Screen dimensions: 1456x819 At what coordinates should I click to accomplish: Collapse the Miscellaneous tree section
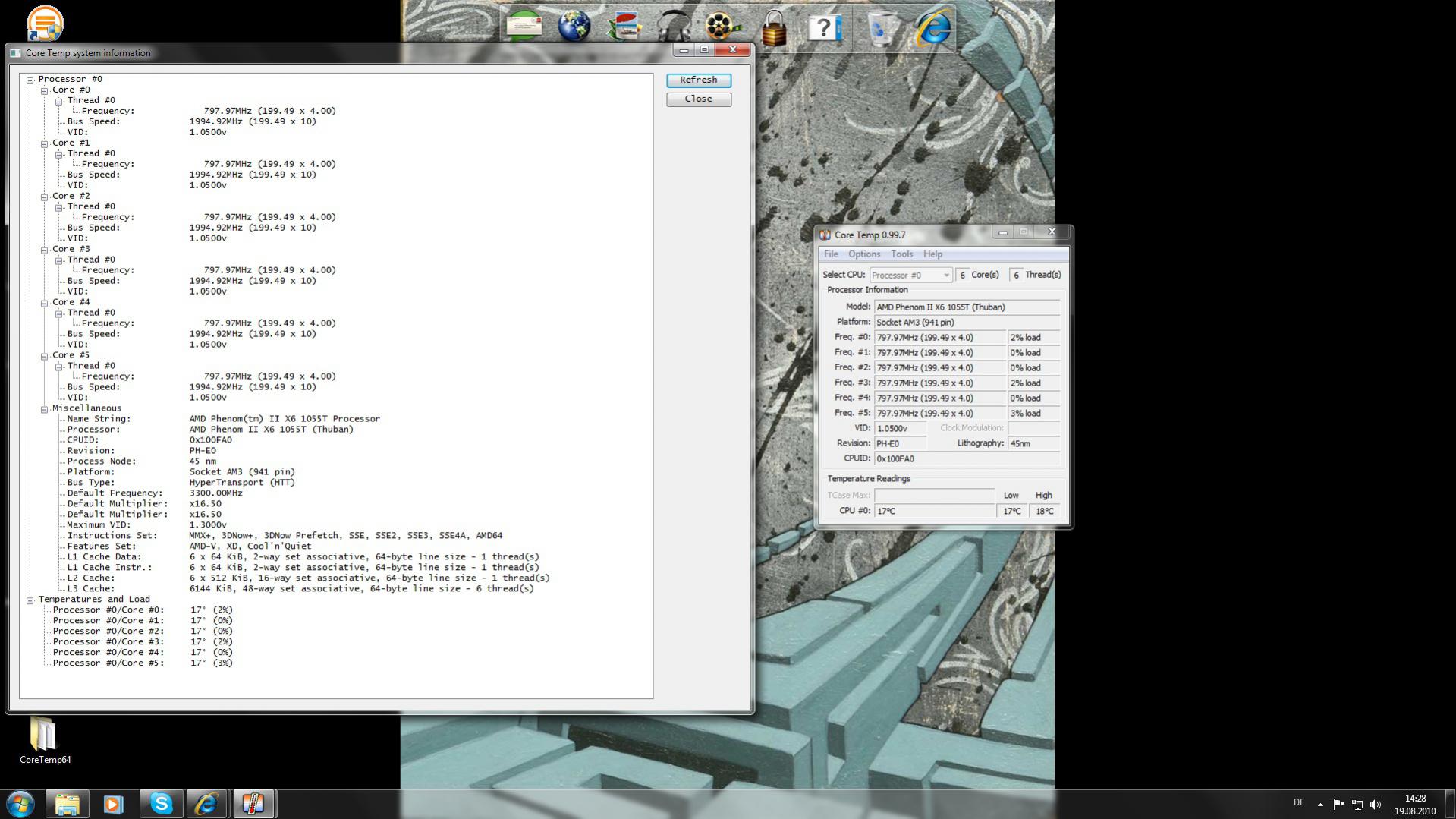pos(45,409)
